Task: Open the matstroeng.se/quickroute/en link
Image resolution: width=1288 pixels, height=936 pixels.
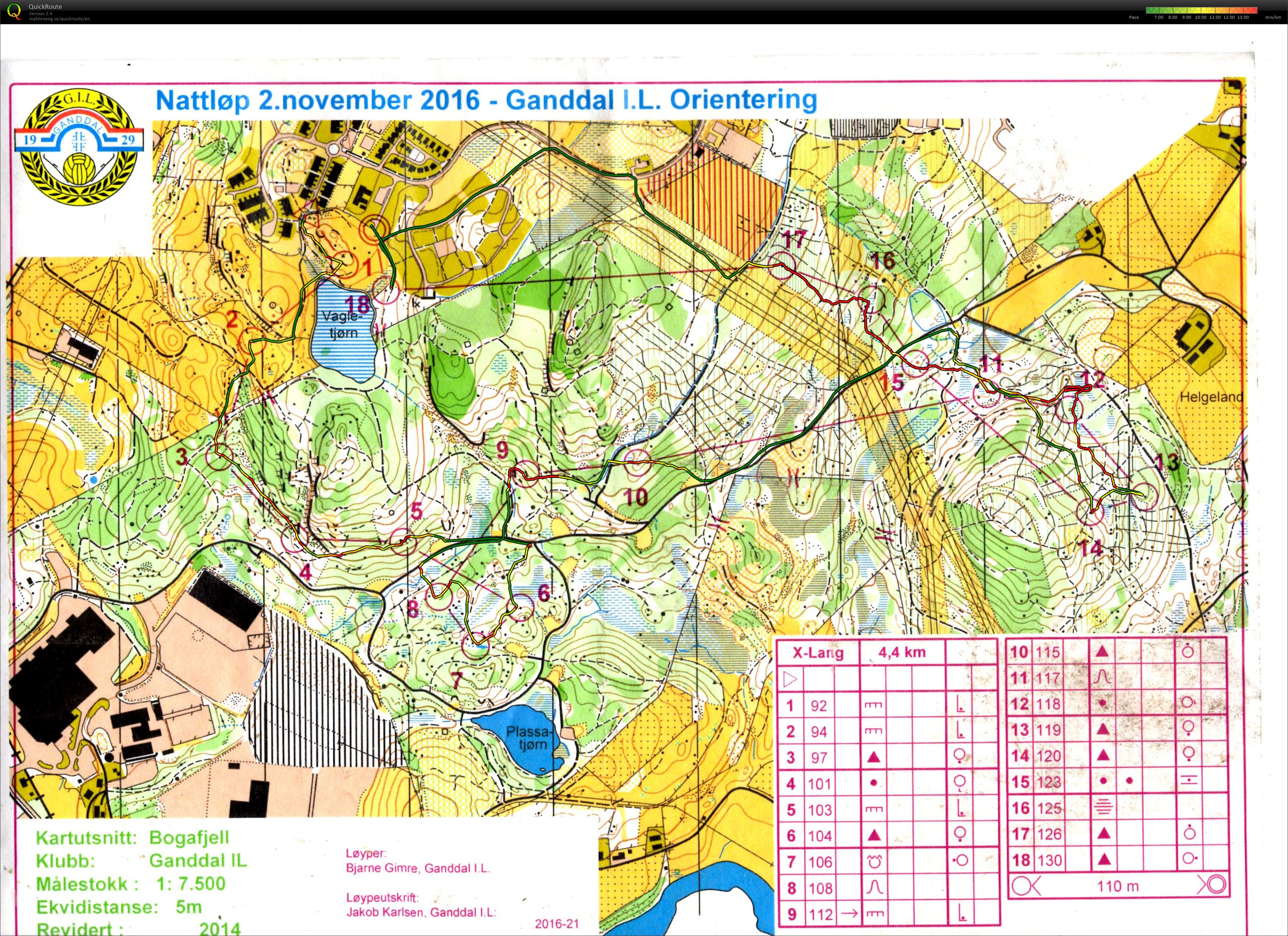Action: click(59, 19)
